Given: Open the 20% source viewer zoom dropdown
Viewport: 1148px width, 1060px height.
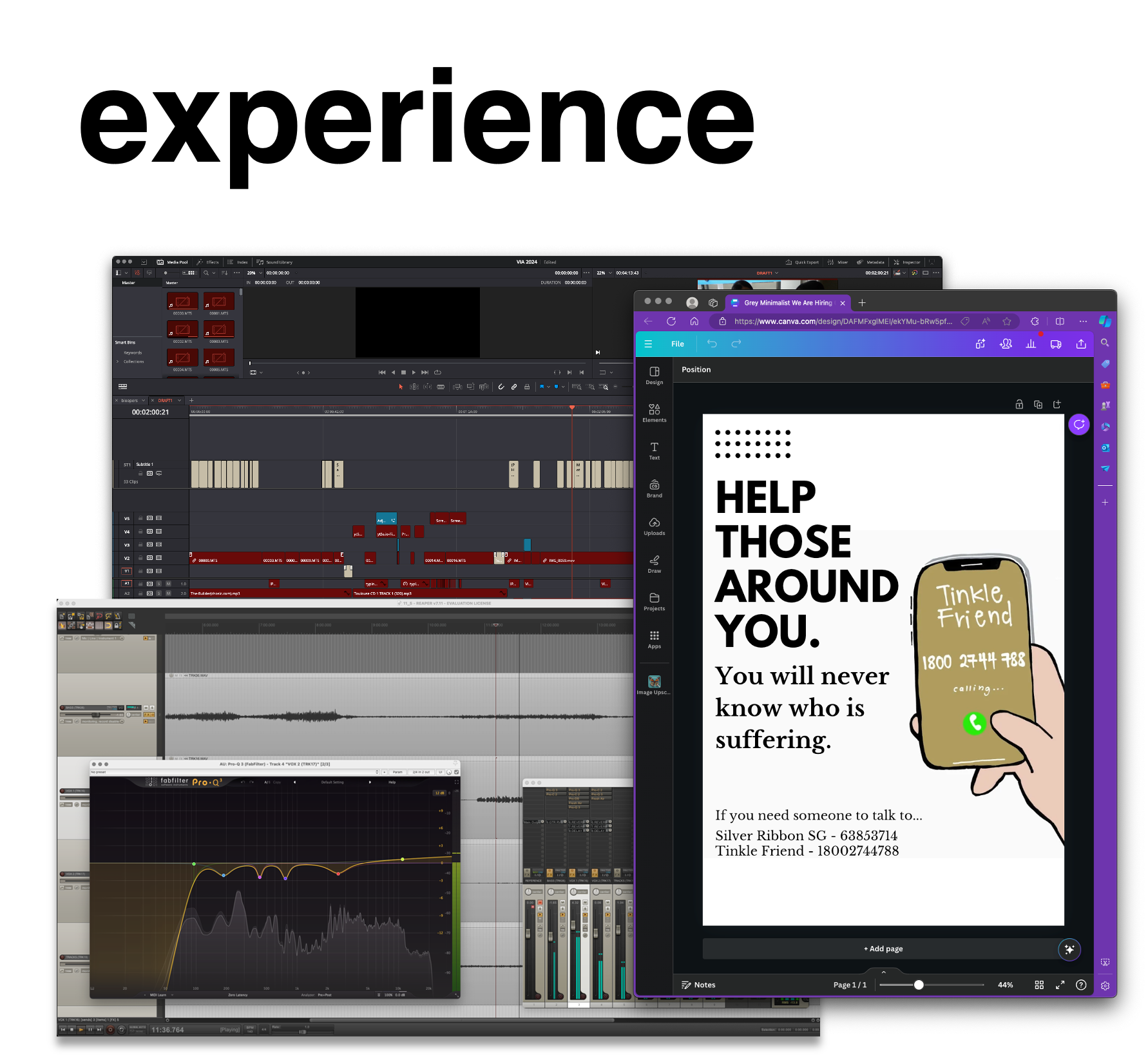Looking at the screenshot, I should pyautogui.click(x=260, y=273).
